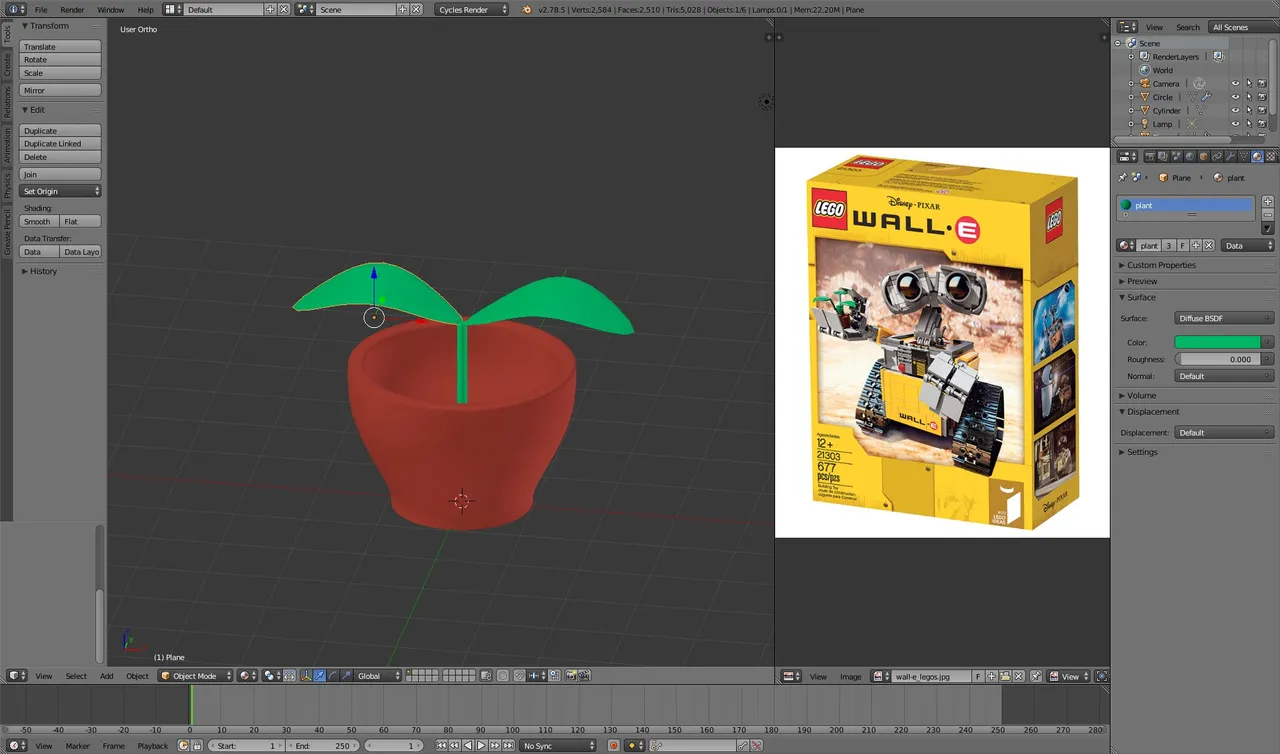Viewport: 1280px width, 754px height.
Task: Toggle fake user F button for plant material
Action: (1182, 245)
